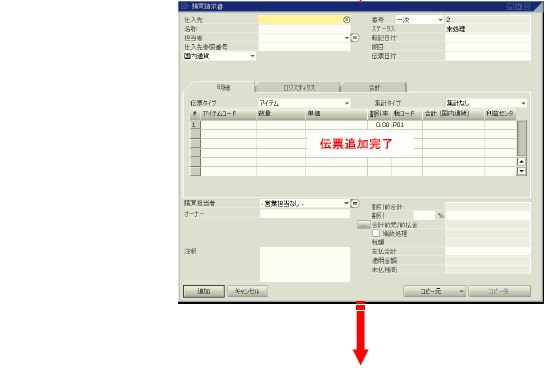545x368 pixels.
Task: Switch to the 会計 tab
Action: coord(374,88)
